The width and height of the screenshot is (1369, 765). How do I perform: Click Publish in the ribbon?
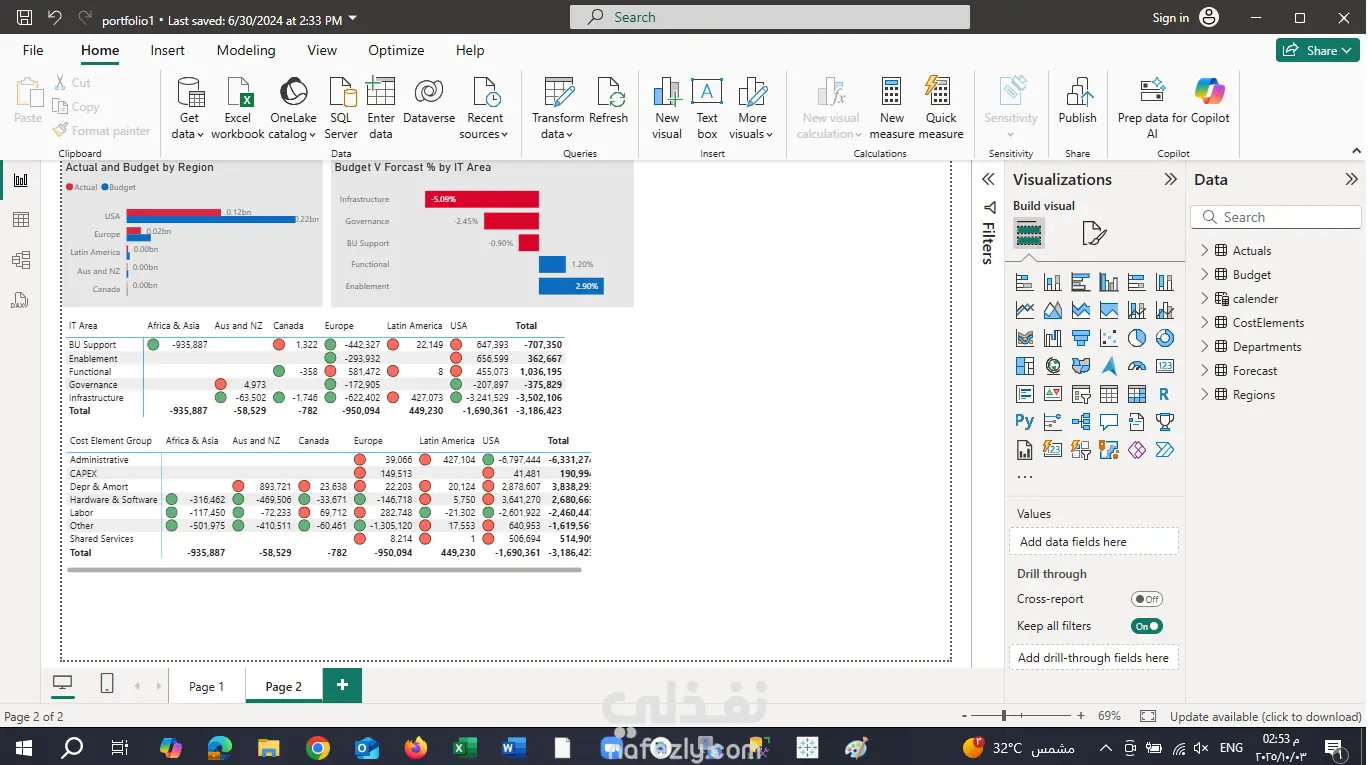(1078, 102)
